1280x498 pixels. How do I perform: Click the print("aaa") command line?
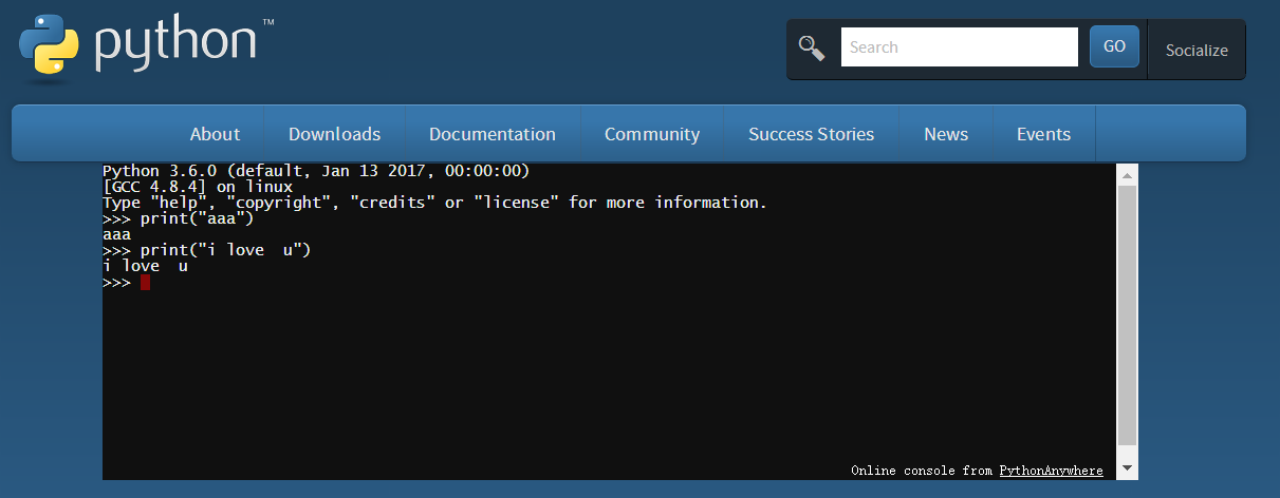196,218
